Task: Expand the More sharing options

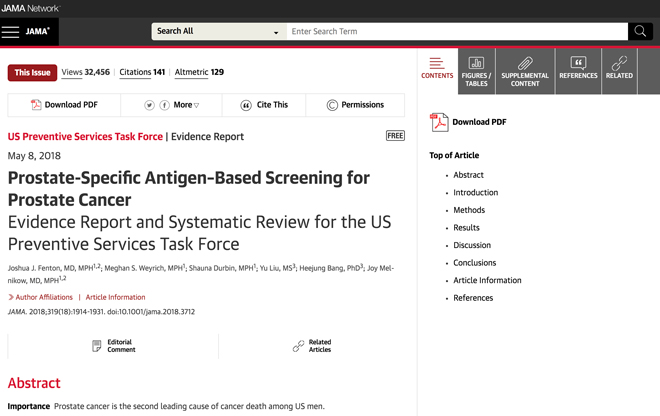Action: pyautogui.click(x=186, y=105)
